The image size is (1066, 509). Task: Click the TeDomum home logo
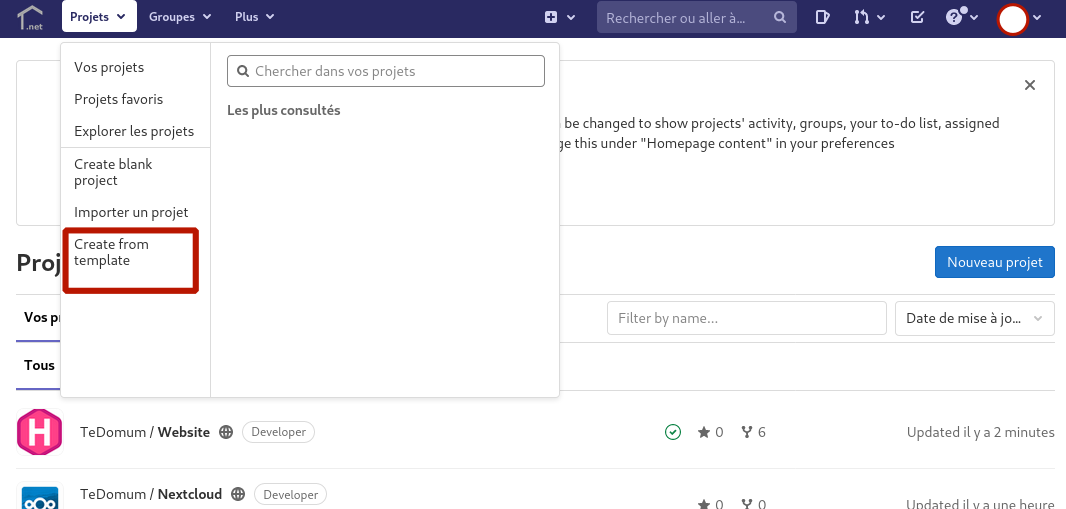point(30,17)
